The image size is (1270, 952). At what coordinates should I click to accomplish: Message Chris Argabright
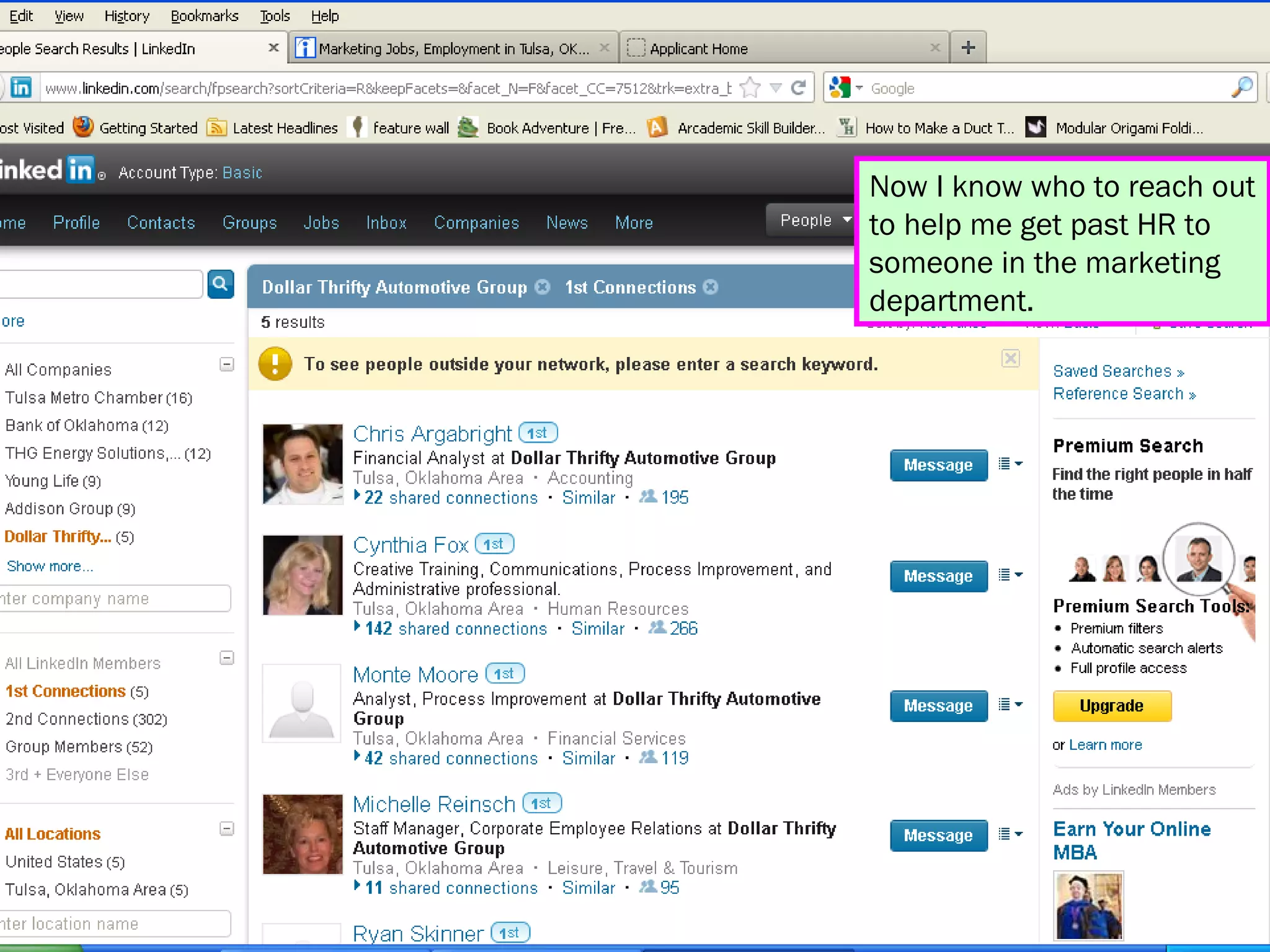pos(938,465)
